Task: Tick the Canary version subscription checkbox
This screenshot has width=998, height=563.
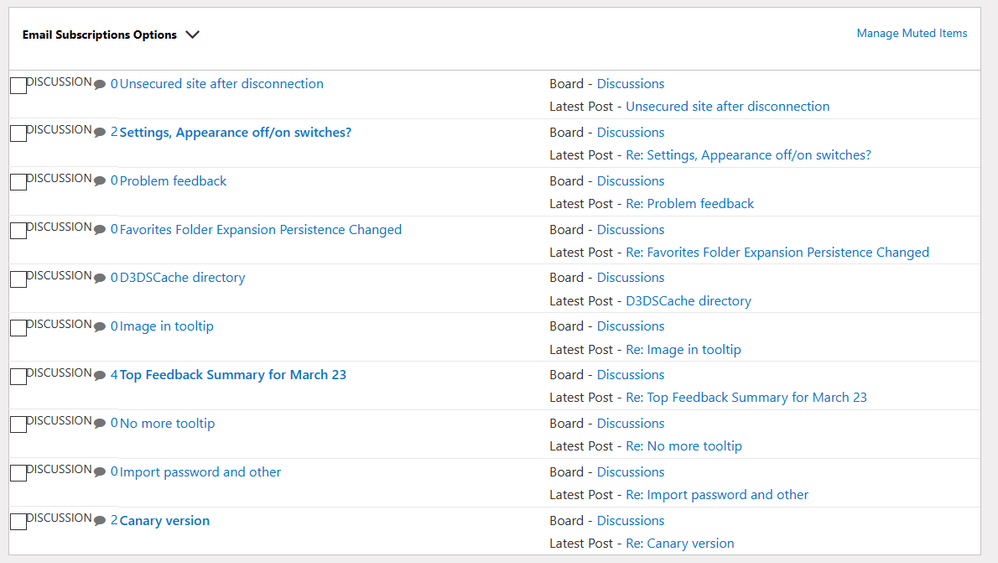Action: pos(18,522)
